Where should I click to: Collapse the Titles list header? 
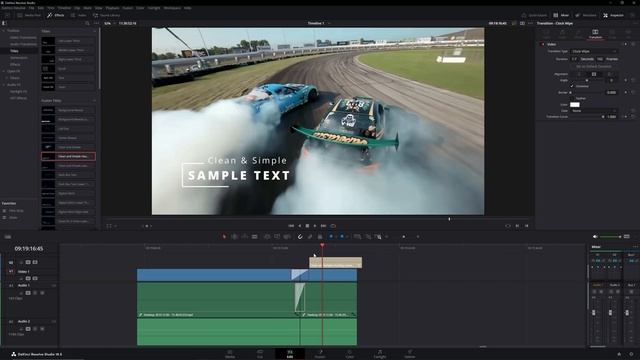tap(95, 31)
